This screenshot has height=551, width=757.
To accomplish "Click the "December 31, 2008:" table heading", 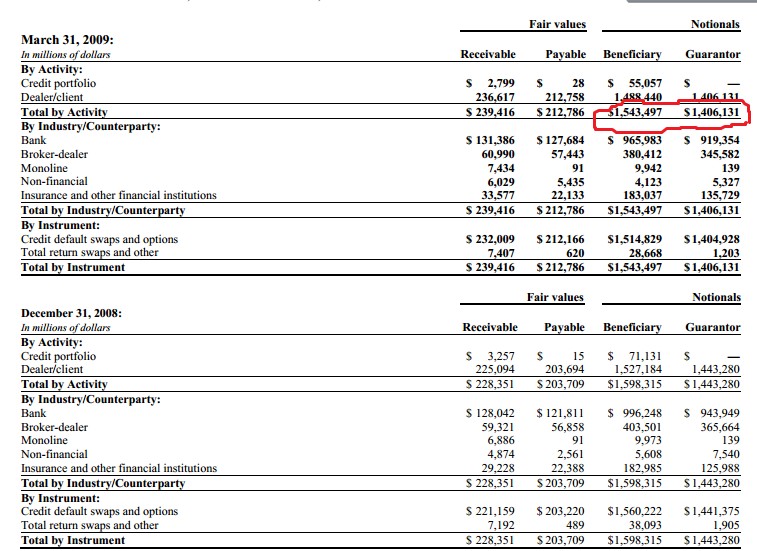I will click(72, 313).
